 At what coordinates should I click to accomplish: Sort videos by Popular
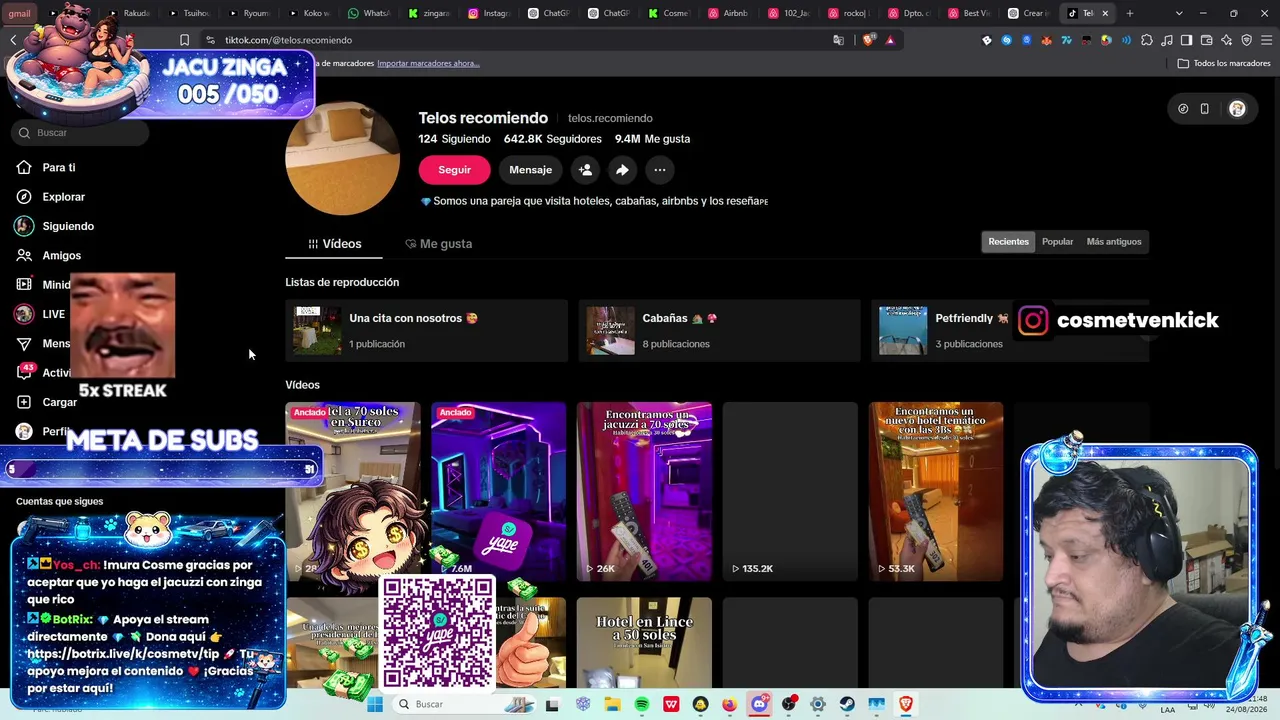click(x=1057, y=242)
